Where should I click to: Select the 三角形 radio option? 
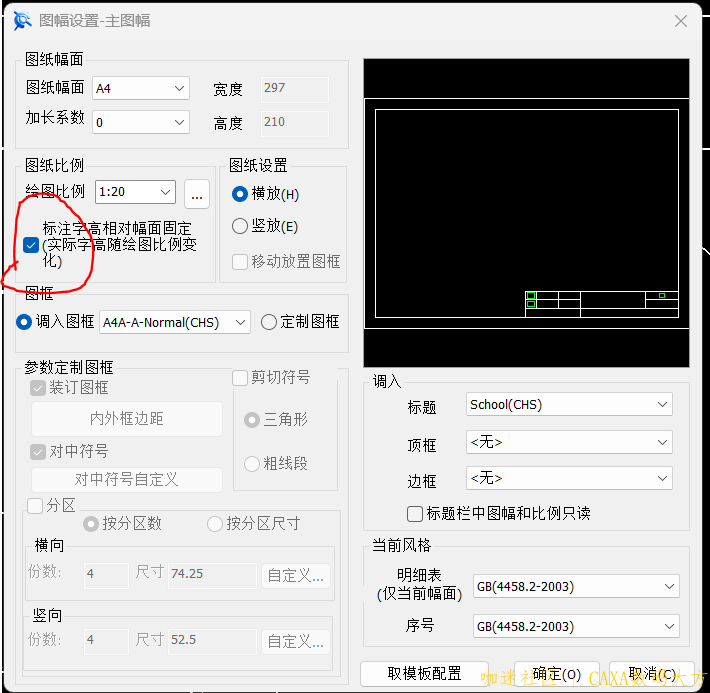click(252, 420)
